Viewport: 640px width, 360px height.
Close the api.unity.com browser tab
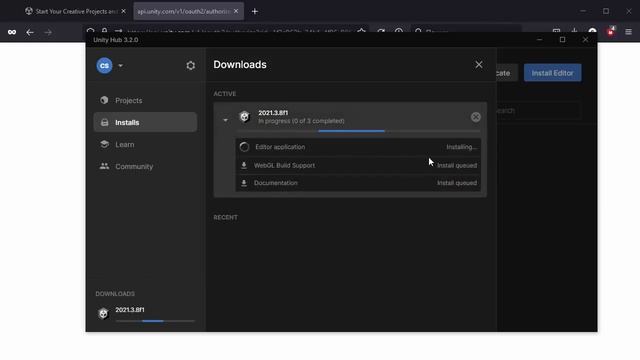(236, 11)
